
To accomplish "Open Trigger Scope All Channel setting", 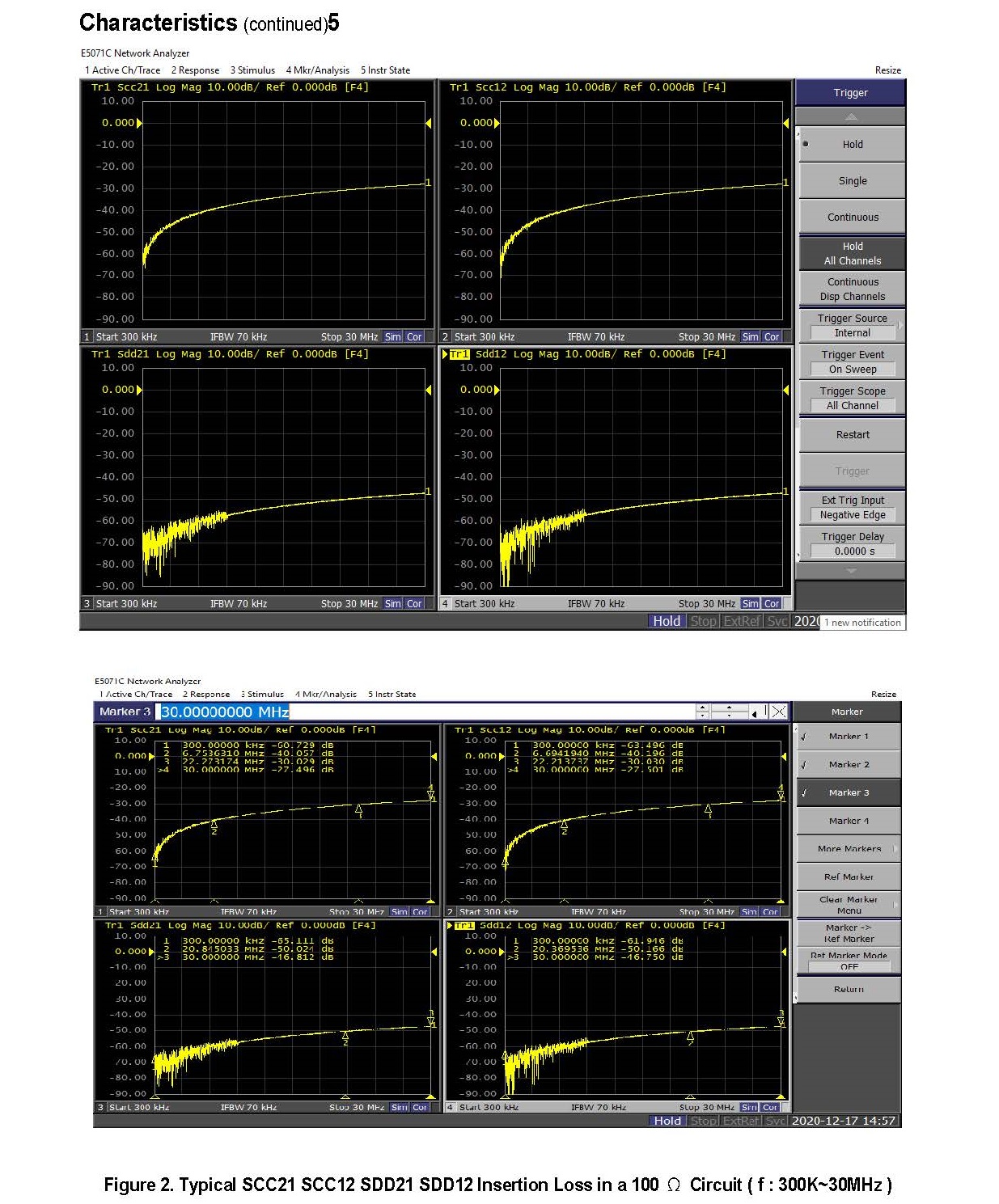I will (x=852, y=399).
